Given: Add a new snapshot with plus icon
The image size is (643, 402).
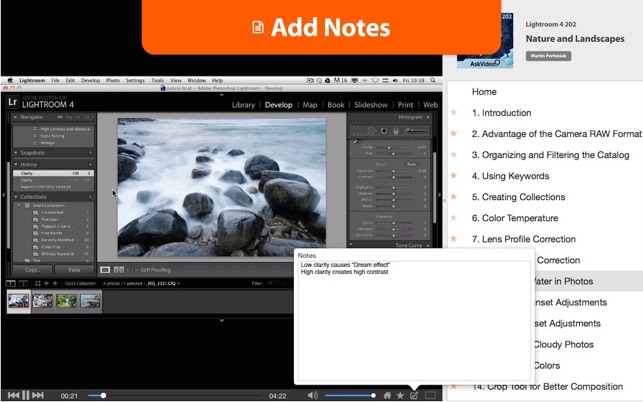Looking at the screenshot, I should coord(90,153).
